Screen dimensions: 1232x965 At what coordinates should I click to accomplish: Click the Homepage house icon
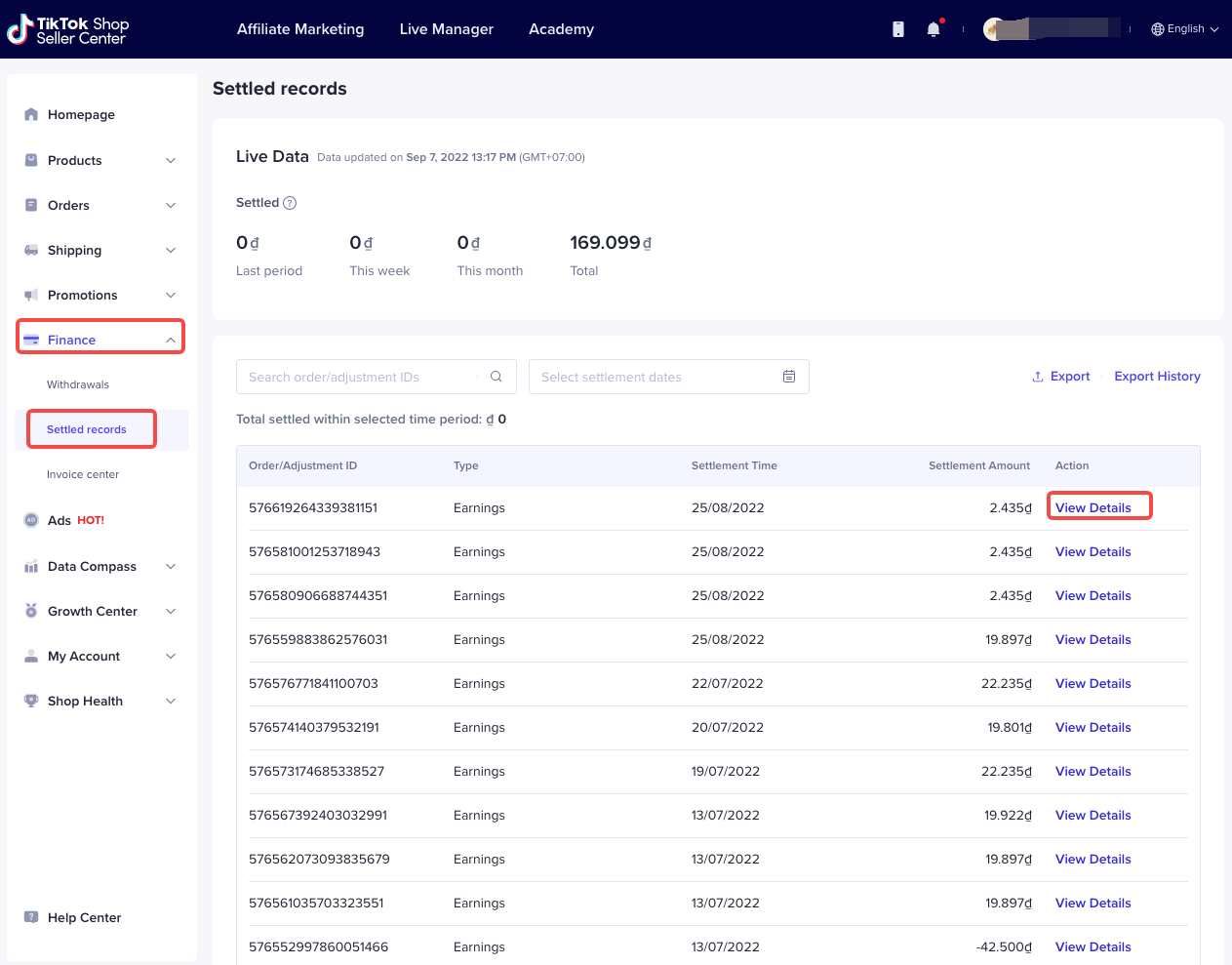31,114
